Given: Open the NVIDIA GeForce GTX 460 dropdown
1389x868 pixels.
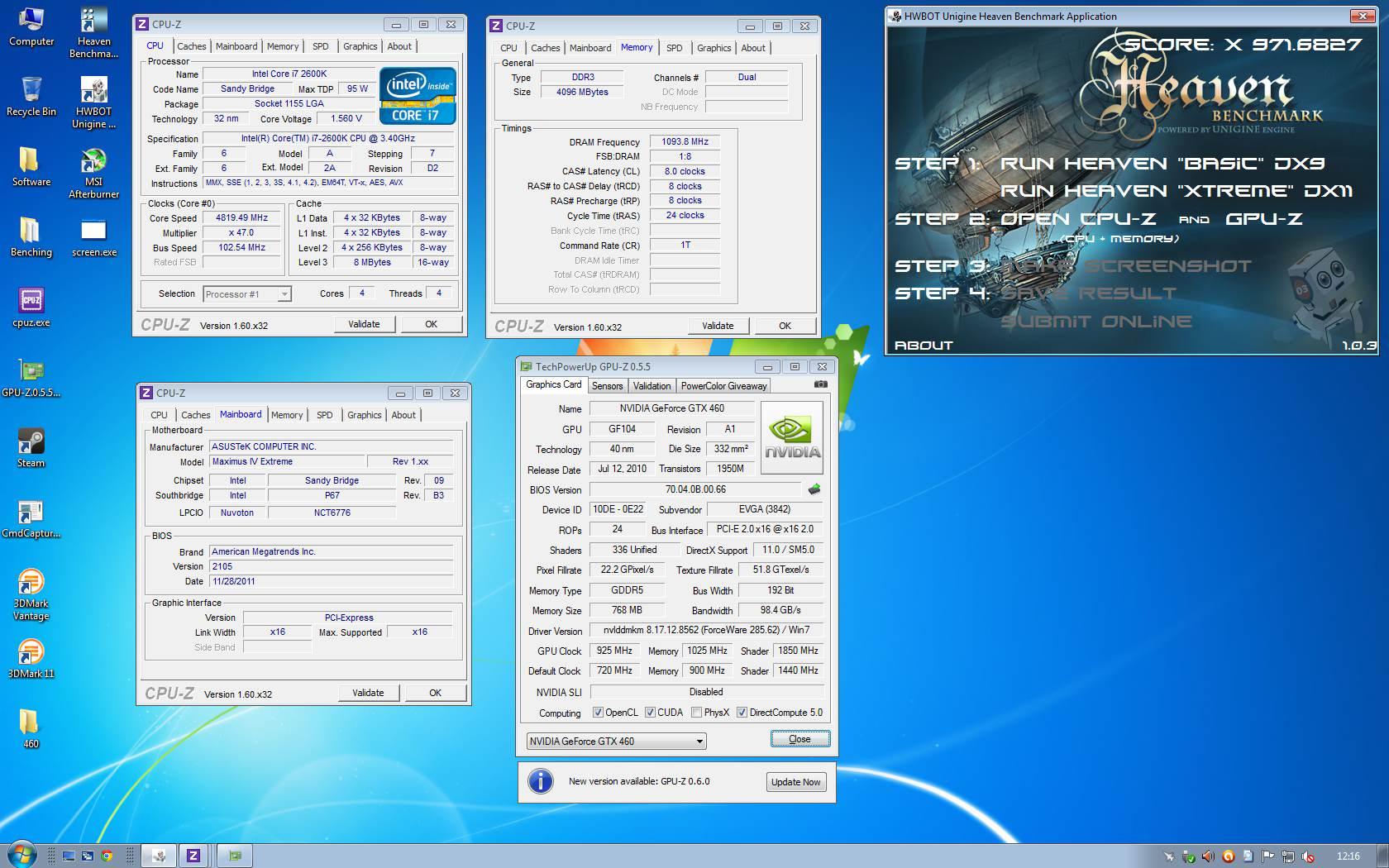Looking at the screenshot, I should tap(616, 741).
